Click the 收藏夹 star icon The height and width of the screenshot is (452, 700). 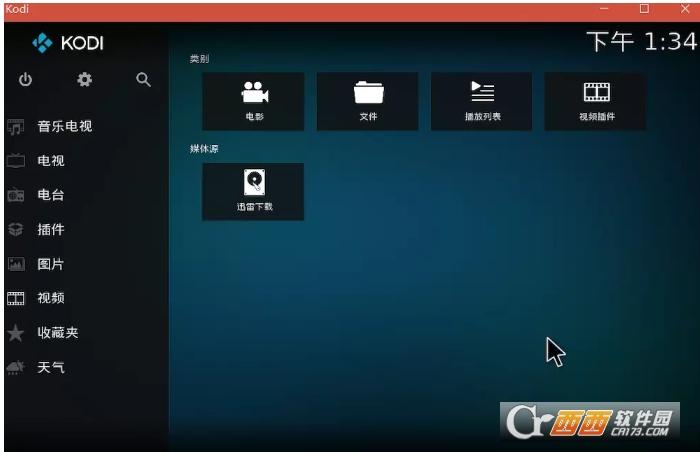[x=16, y=333]
